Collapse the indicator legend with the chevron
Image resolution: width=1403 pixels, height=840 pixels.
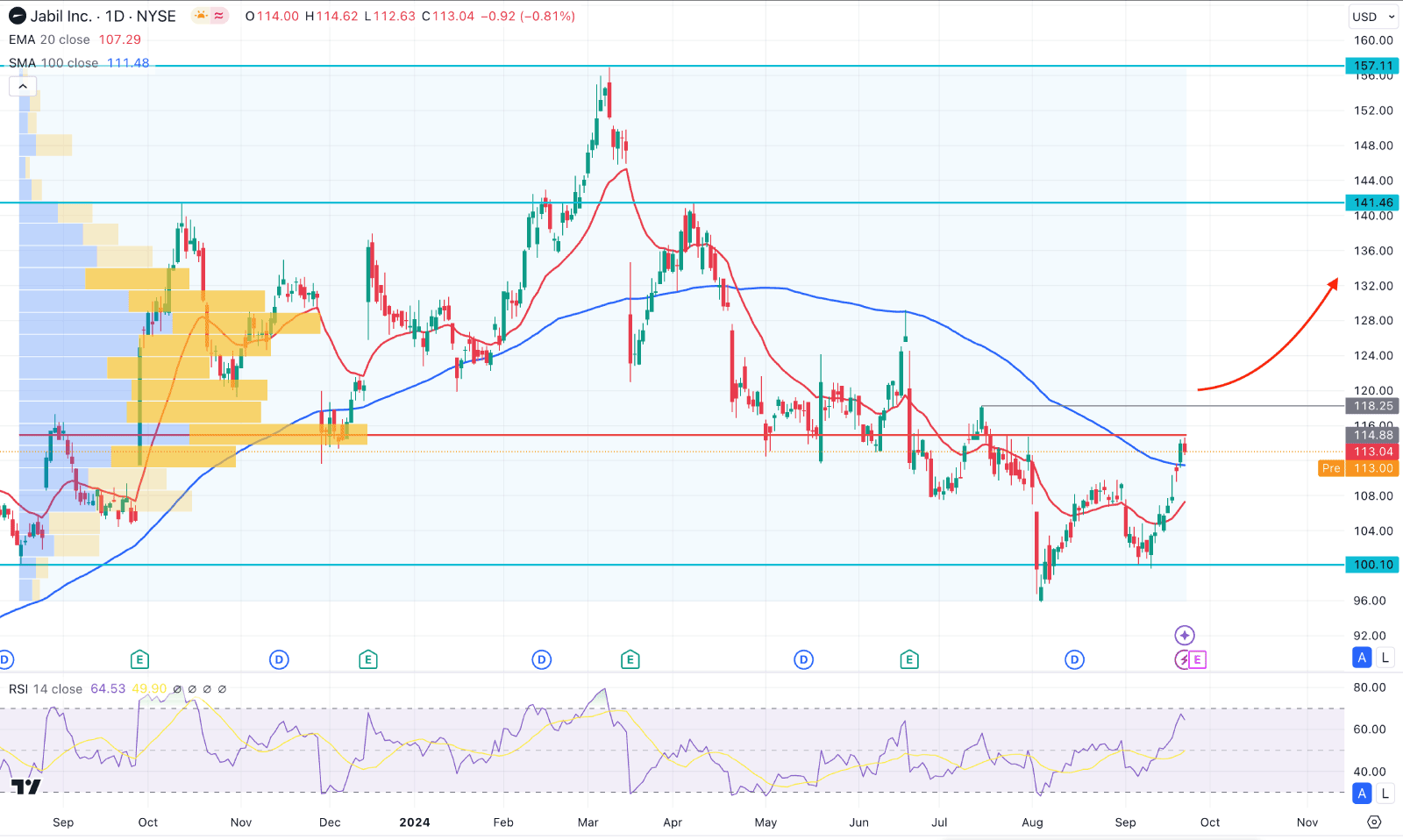coord(23,86)
